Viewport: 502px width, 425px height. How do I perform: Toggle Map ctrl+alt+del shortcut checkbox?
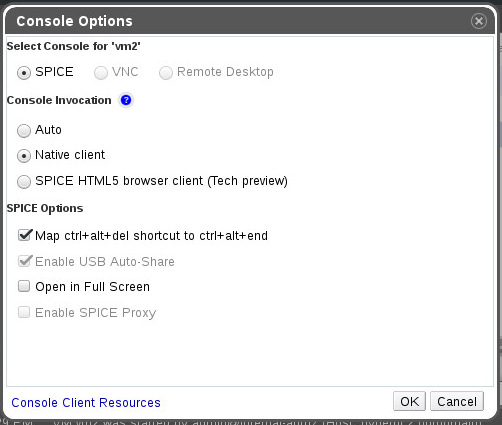click(25, 235)
